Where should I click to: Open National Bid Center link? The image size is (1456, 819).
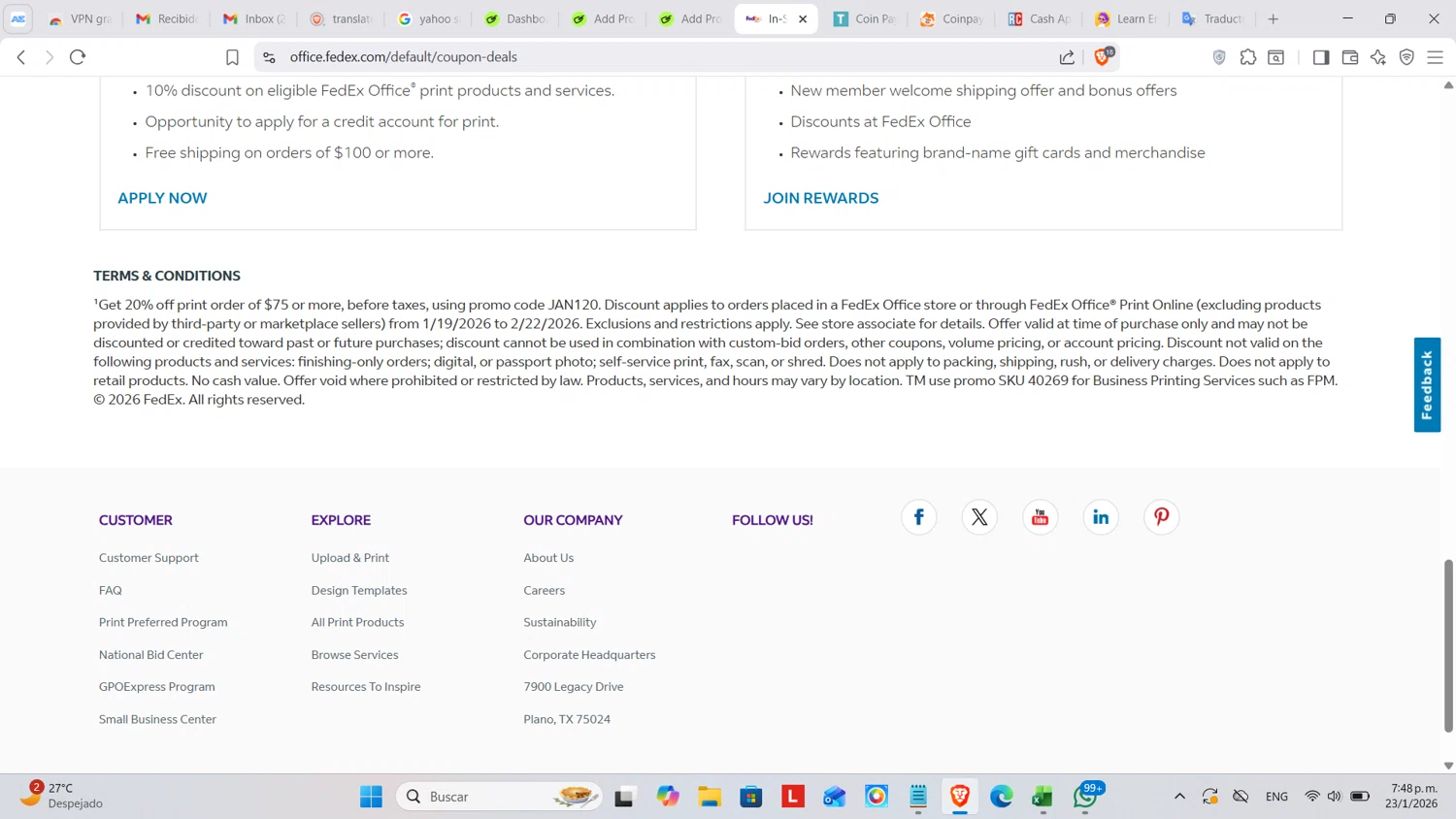(x=151, y=655)
